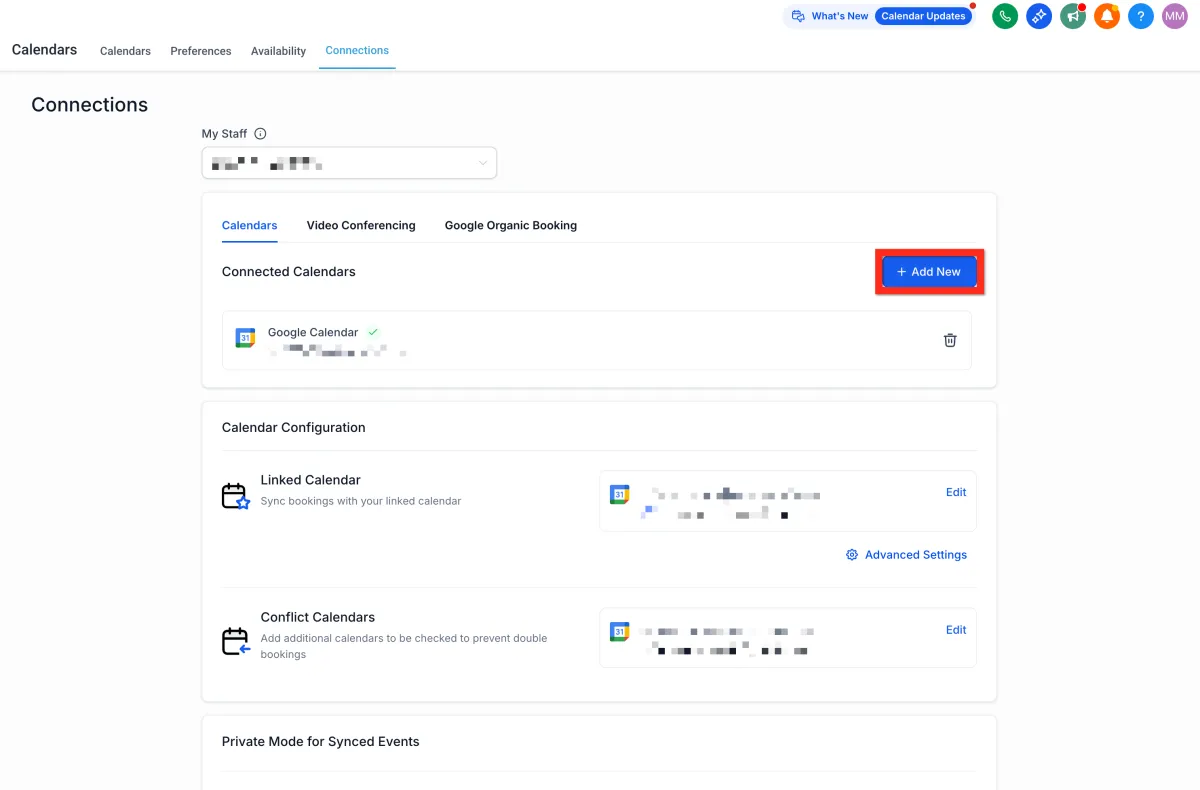Click the Linked Calendar star icon
Image resolution: width=1200 pixels, height=790 pixels.
tap(236, 496)
